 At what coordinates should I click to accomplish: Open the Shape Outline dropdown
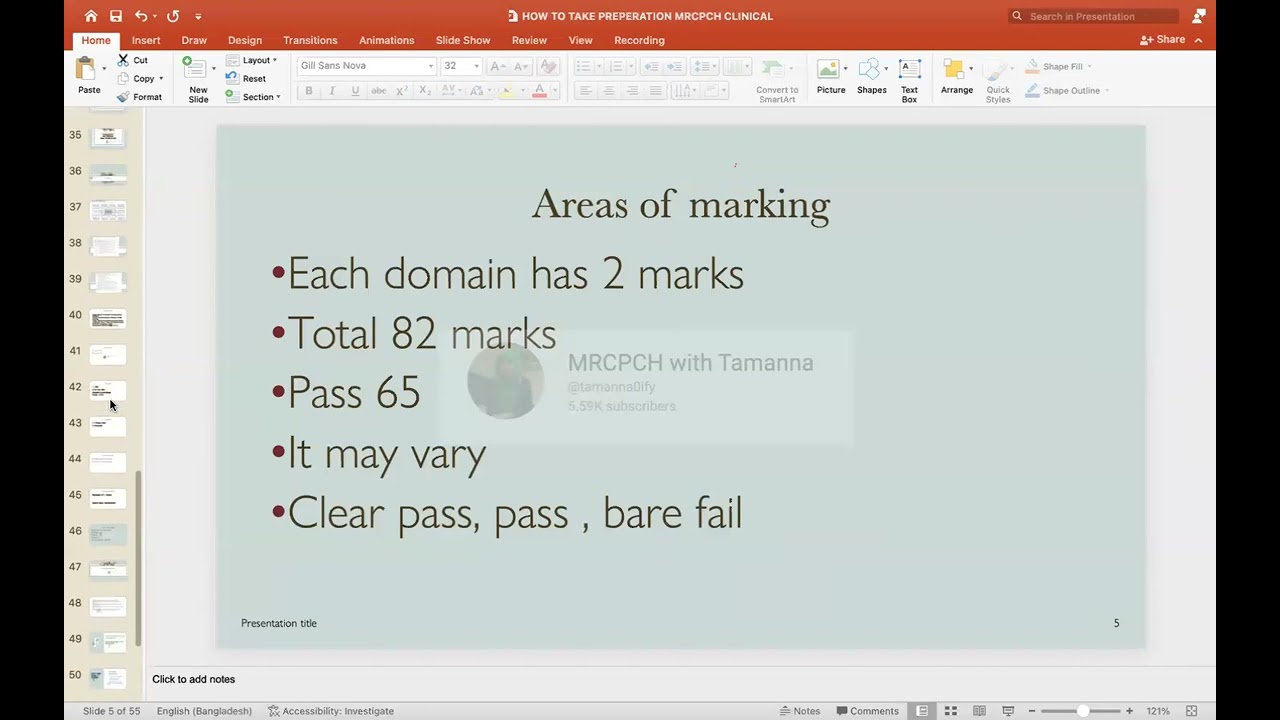coord(1066,90)
